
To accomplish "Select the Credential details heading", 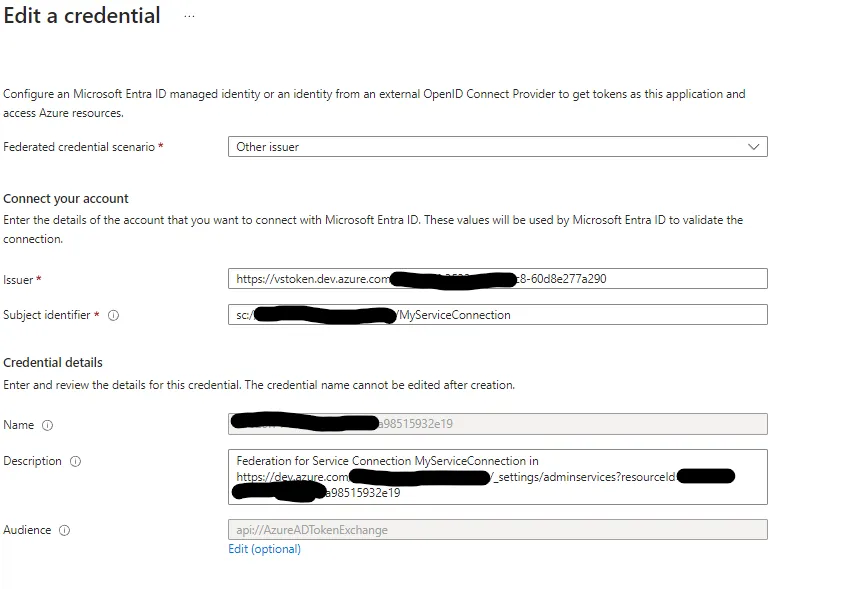I will click(x=53, y=362).
